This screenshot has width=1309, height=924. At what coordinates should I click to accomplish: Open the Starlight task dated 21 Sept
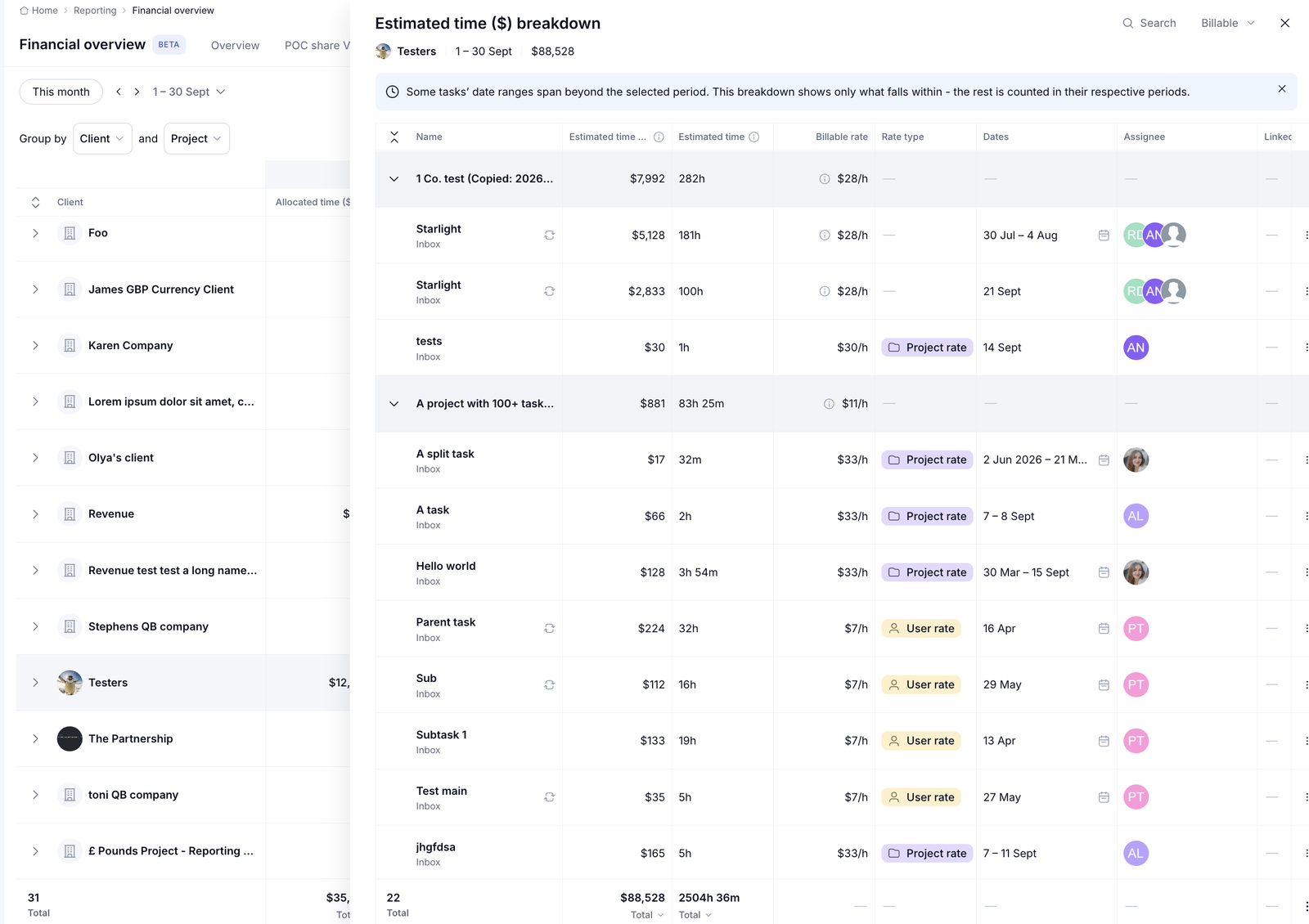pos(439,285)
